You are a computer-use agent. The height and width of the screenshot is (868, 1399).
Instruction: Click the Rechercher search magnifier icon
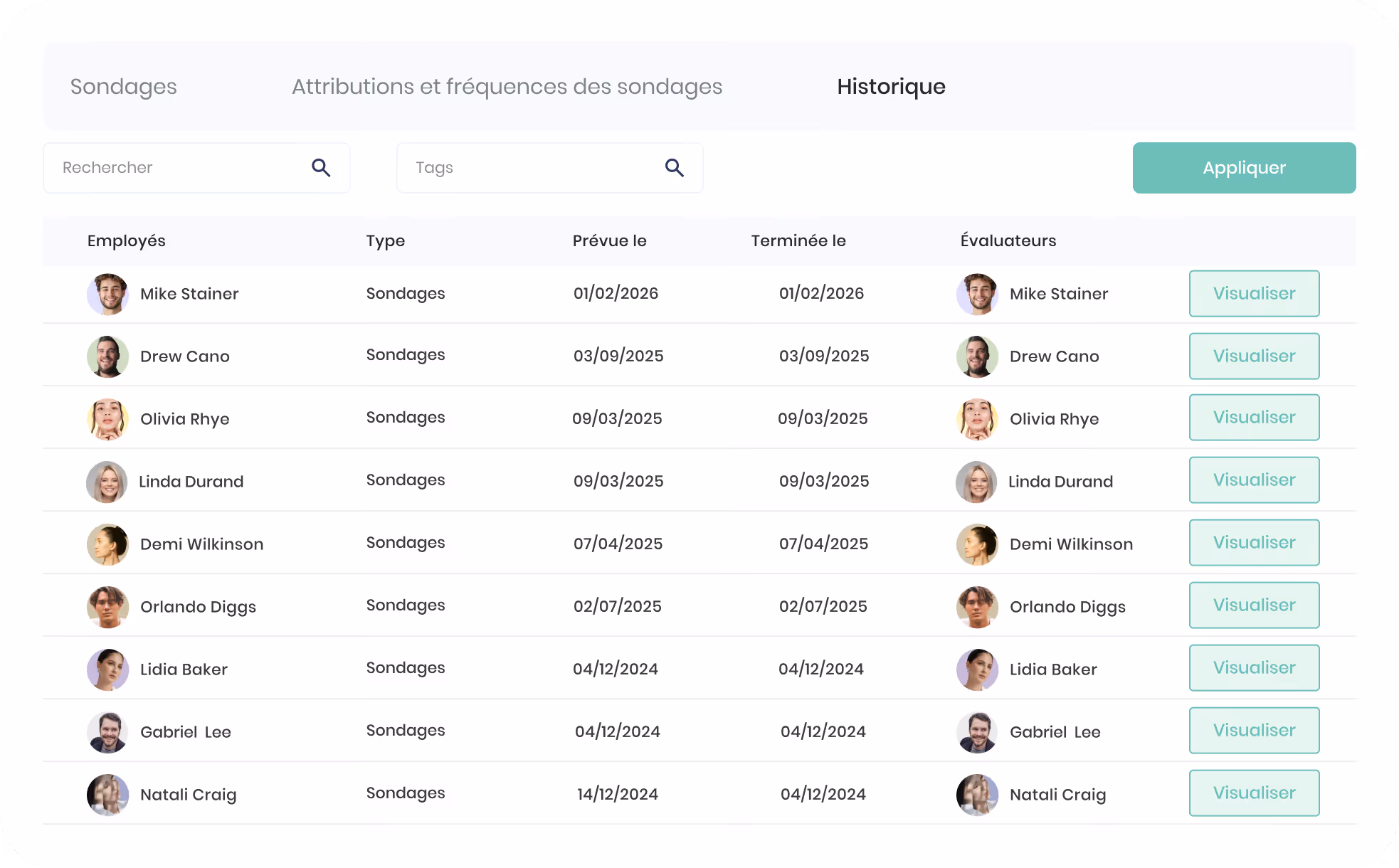tap(321, 168)
